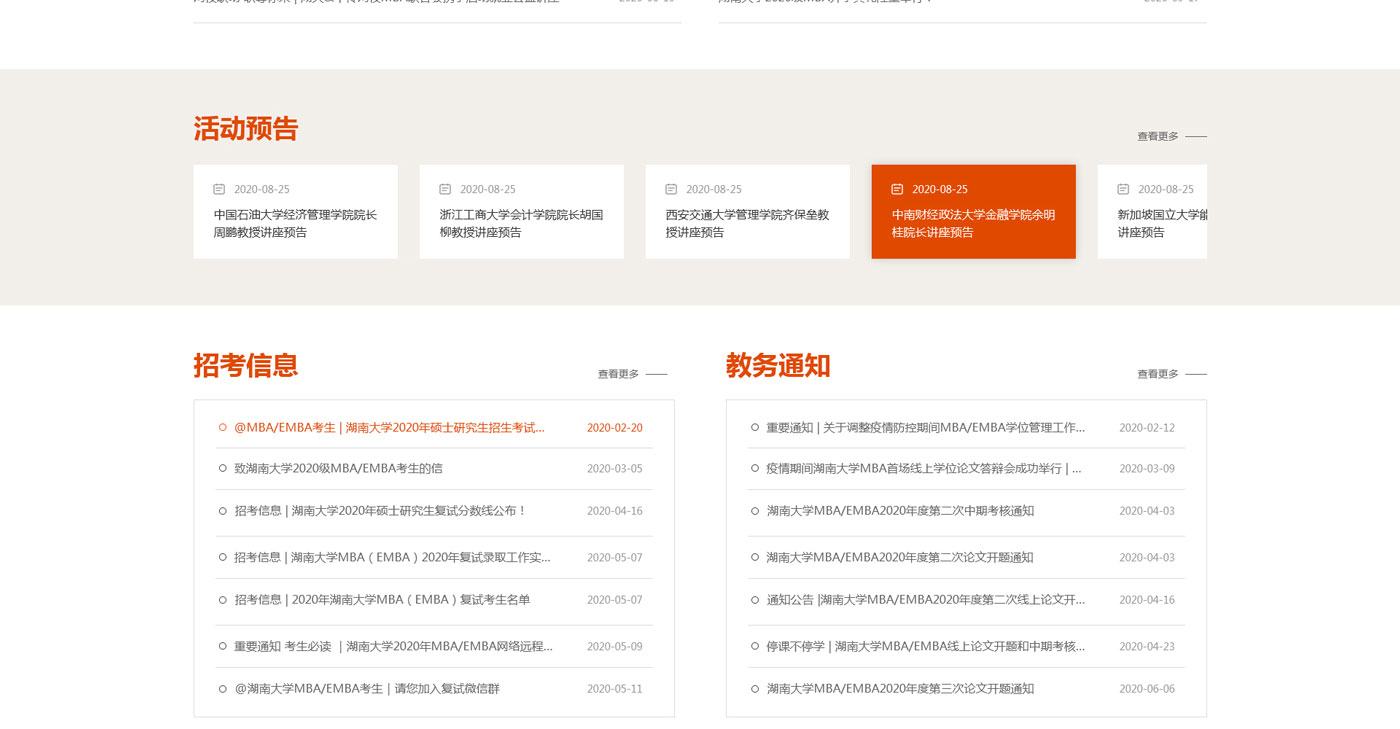The height and width of the screenshot is (729, 1400).
Task: Open 第三次论文开题通知 dated 2020-06-06
Action: tap(900, 689)
